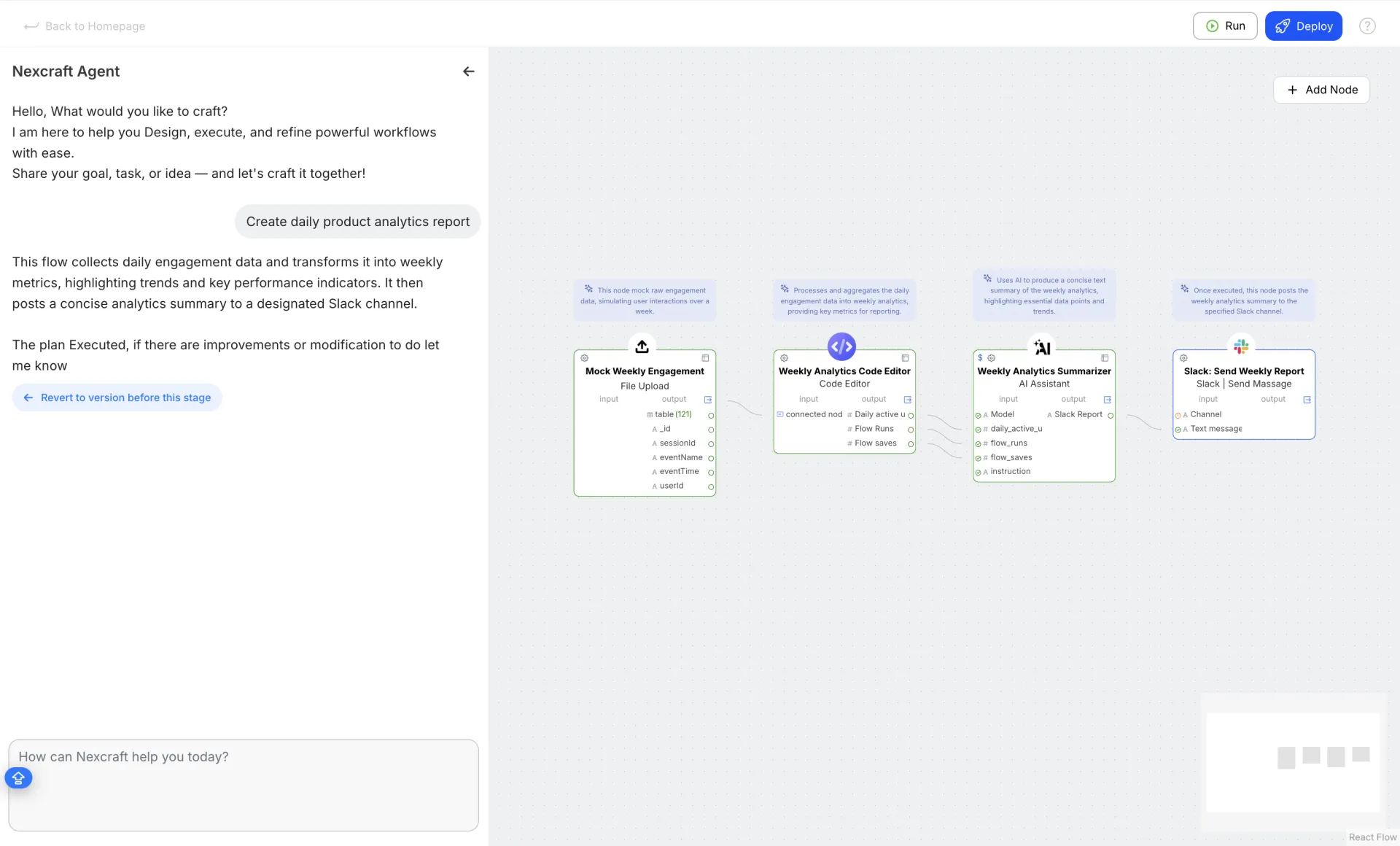Expand output arrow on Weekly Analytics Summarizer
Screen dimensions: 1400x846
1107,400
